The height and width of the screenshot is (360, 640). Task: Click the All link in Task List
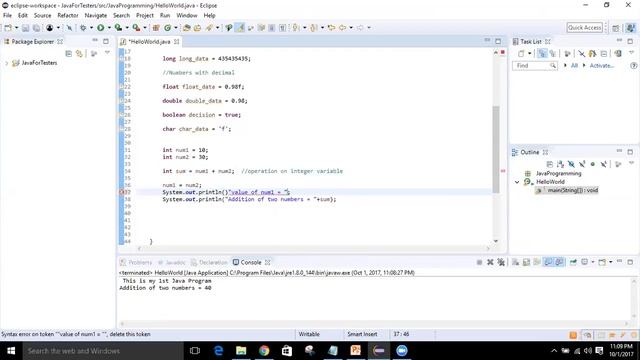point(574,66)
